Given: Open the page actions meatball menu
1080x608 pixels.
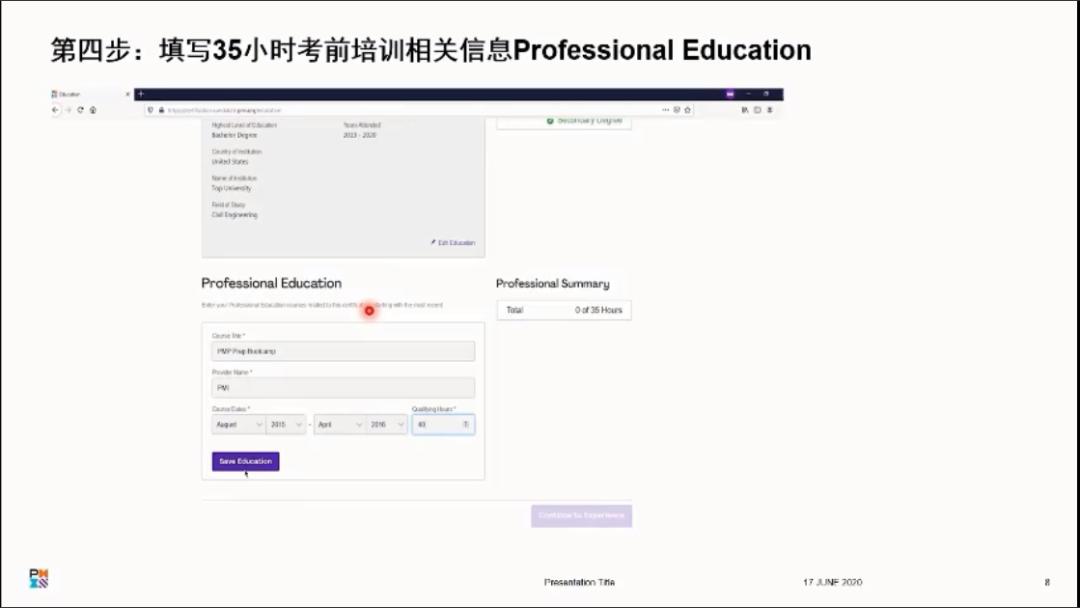Looking at the screenshot, I should pyautogui.click(x=666, y=110).
